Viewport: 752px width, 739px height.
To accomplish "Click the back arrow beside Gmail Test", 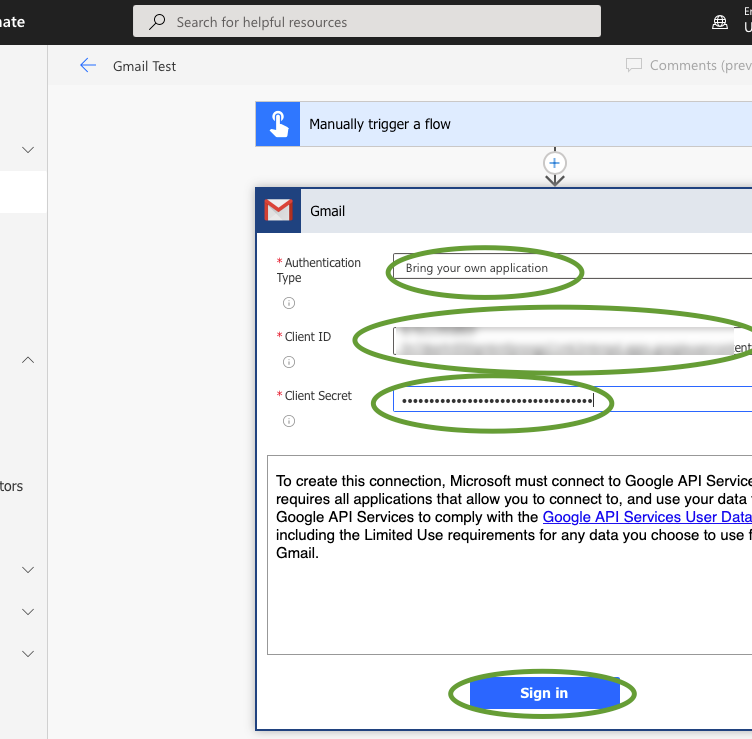I will click(x=88, y=65).
